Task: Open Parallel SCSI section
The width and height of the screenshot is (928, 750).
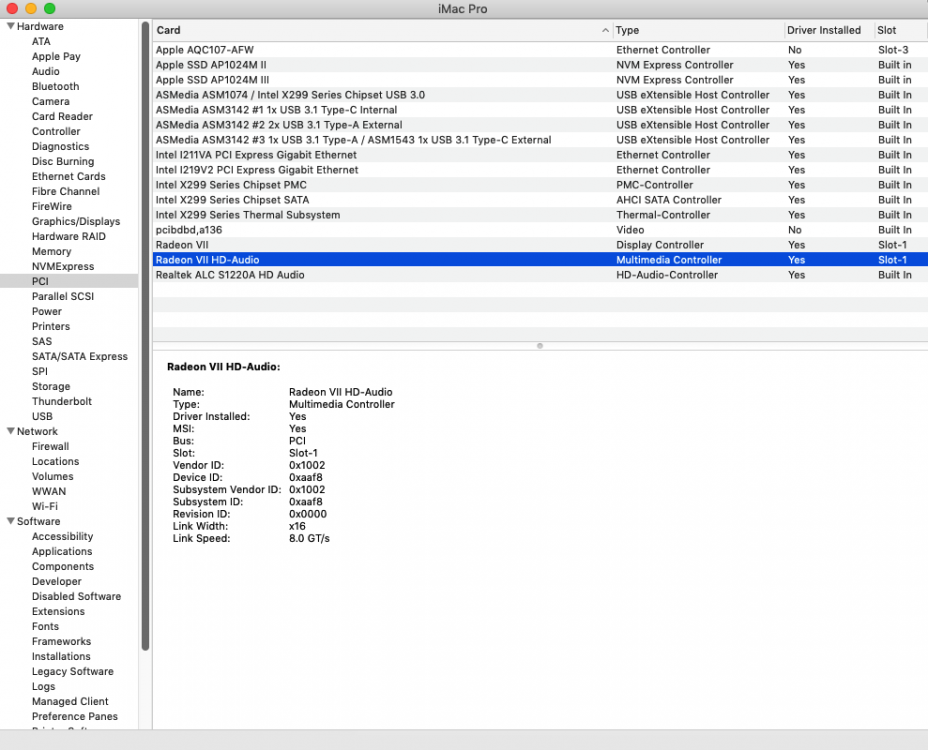Action: pyautogui.click(x=63, y=296)
